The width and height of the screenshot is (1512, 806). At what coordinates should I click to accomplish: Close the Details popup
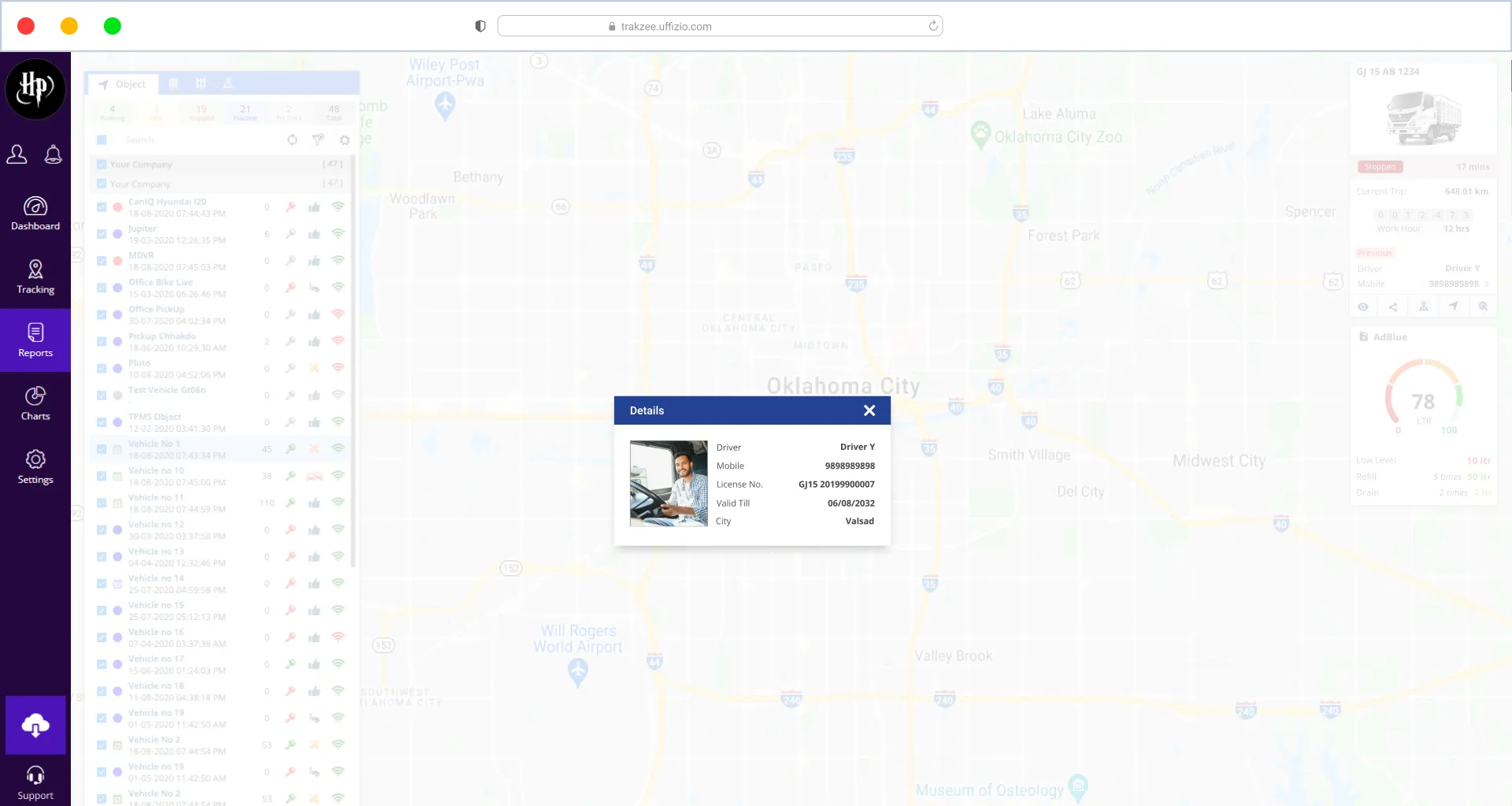point(869,410)
